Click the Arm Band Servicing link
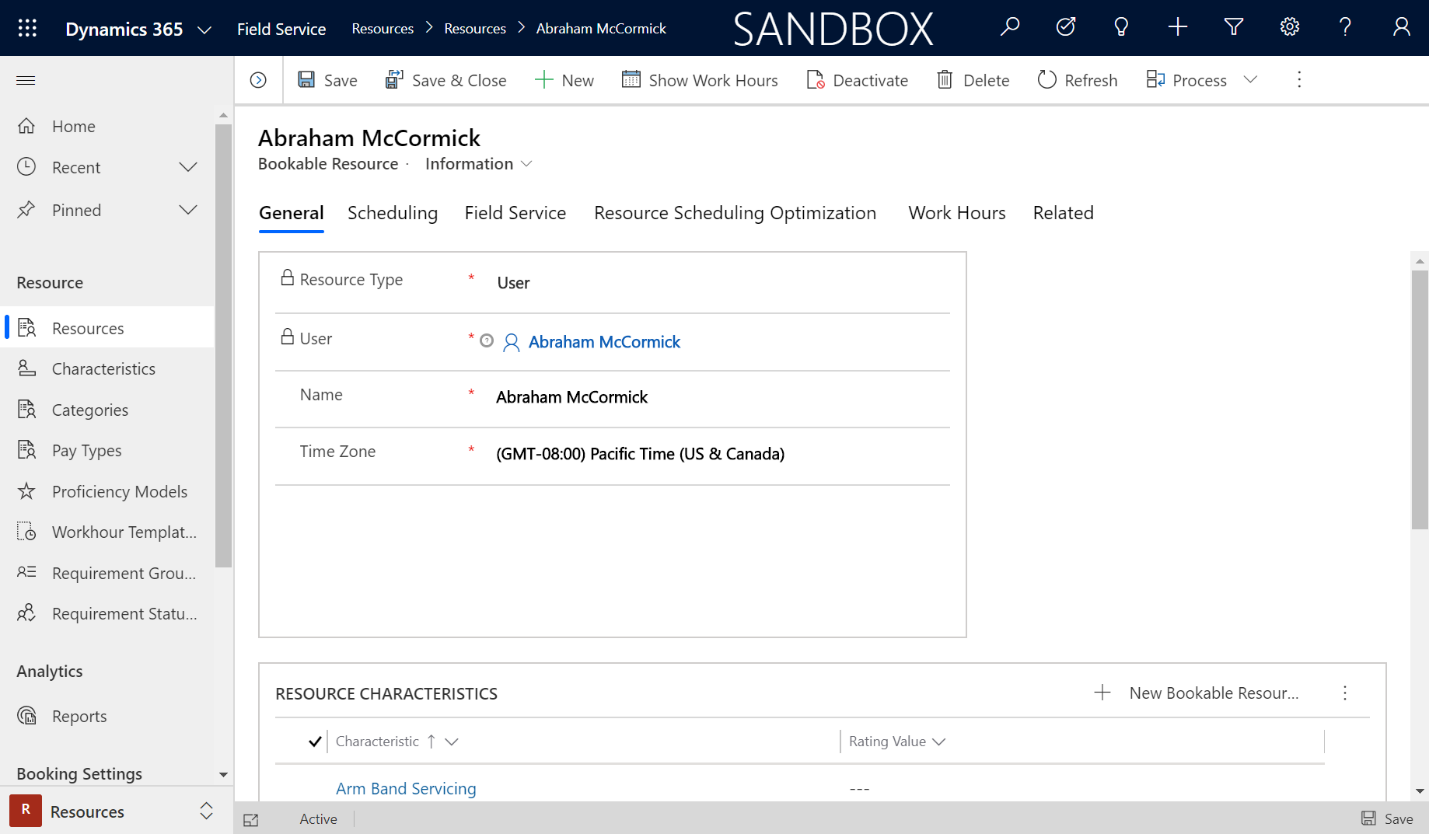Image resolution: width=1429 pixels, height=834 pixels. pos(406,789)
